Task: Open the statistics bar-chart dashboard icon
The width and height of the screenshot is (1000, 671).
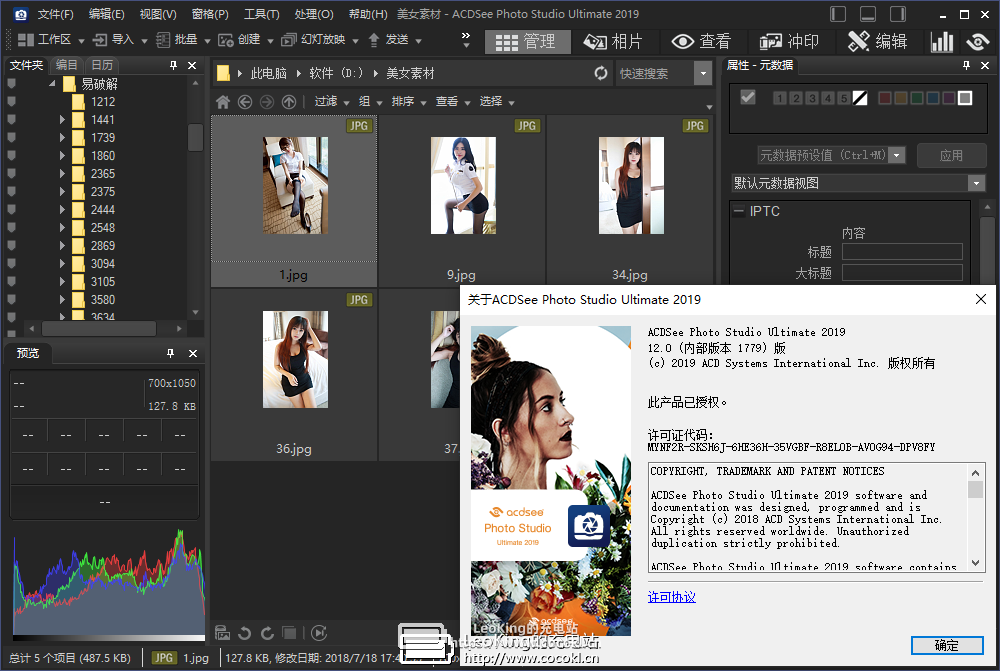Action: click(941, 41)
